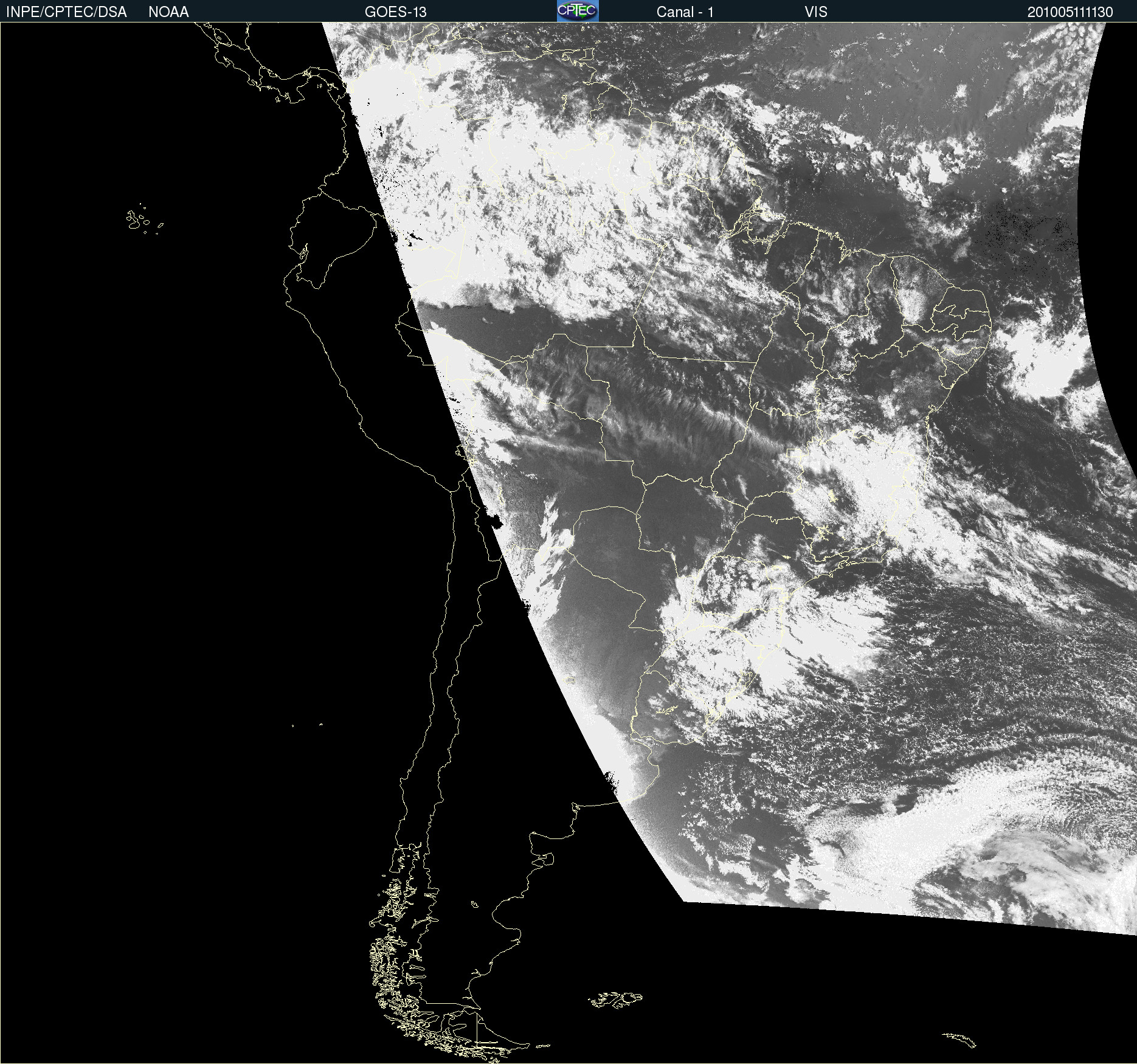
Task: Click the 'Canal - 1' channel label
Action: [x=685, y=12]
